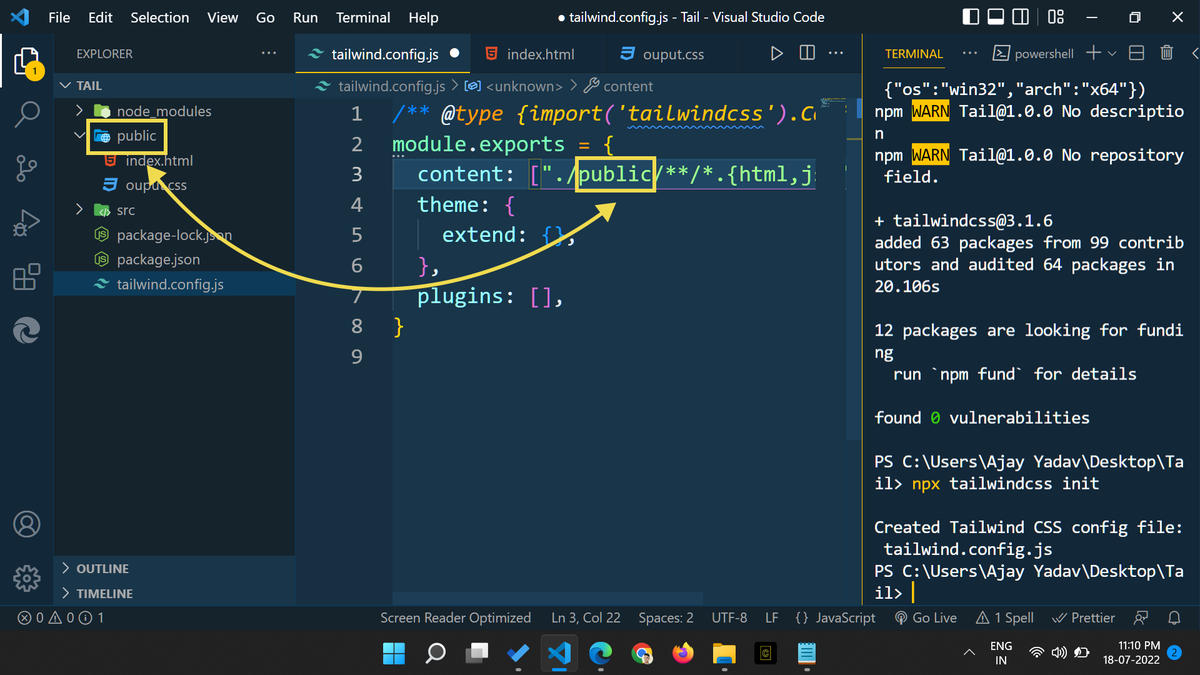Open terminal panel More Actions ellipsis

970,54
